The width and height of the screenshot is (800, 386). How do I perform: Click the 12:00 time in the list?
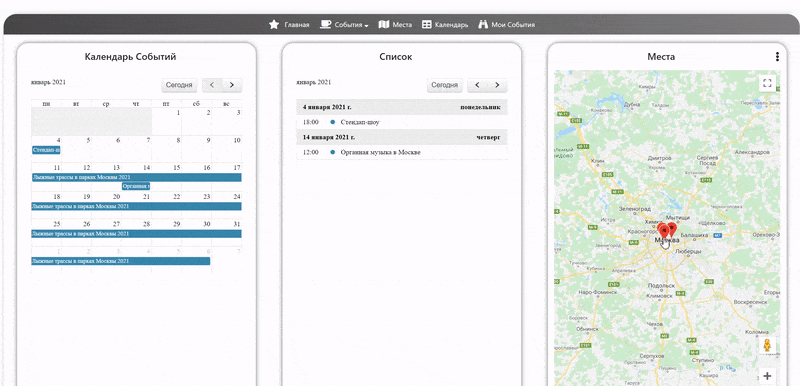310,152
